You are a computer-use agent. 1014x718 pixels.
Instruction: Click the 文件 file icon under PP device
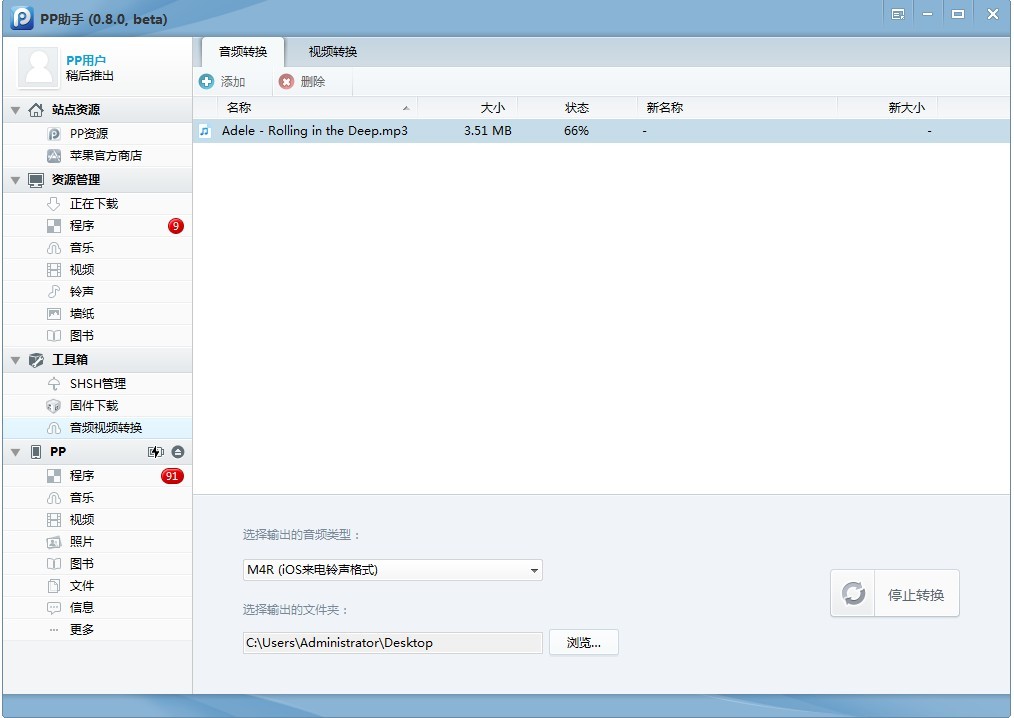(54, 586)
